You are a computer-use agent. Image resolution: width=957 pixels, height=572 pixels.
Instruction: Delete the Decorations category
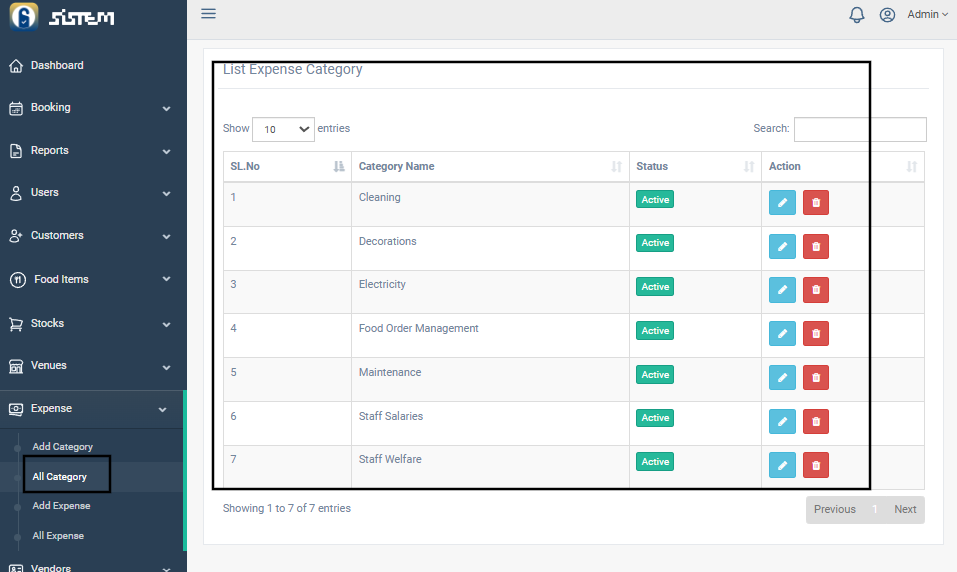(x=816, y=247)
